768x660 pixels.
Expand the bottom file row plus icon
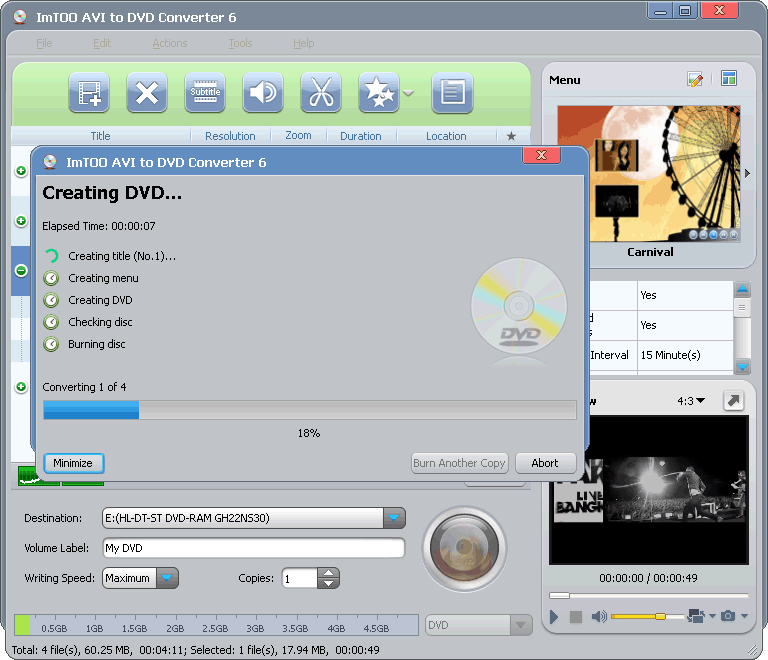click(x=21, y=387)
